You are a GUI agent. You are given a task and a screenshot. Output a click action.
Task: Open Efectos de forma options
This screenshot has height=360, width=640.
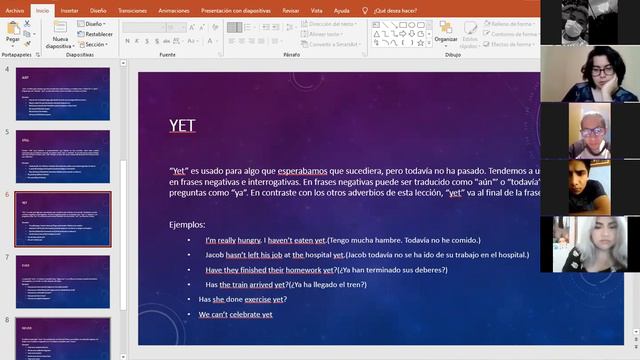point(509,44)
